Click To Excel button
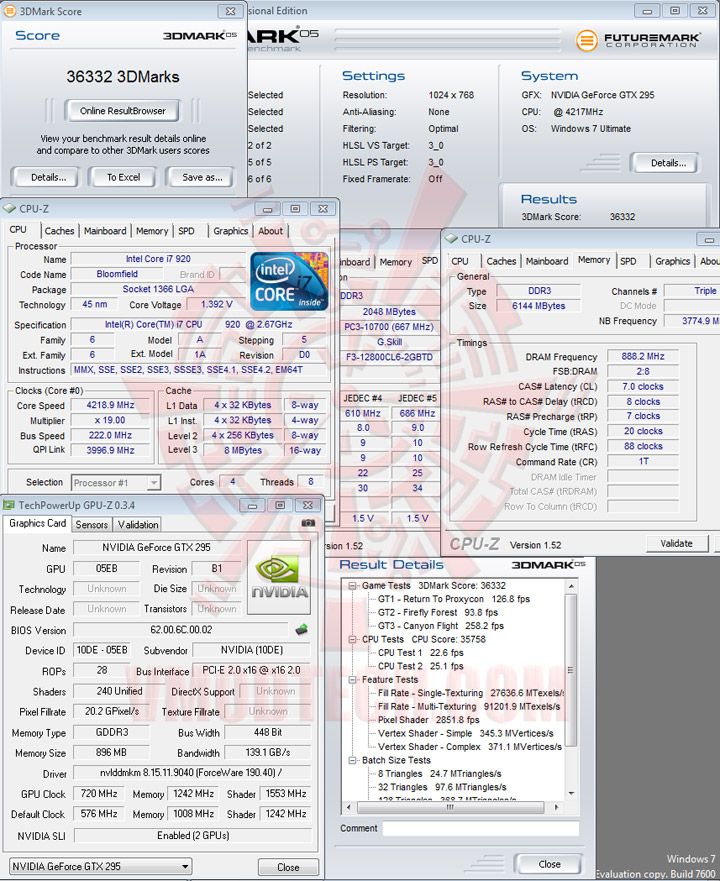The width and height of the screenshot is (720, 881). 124,177
